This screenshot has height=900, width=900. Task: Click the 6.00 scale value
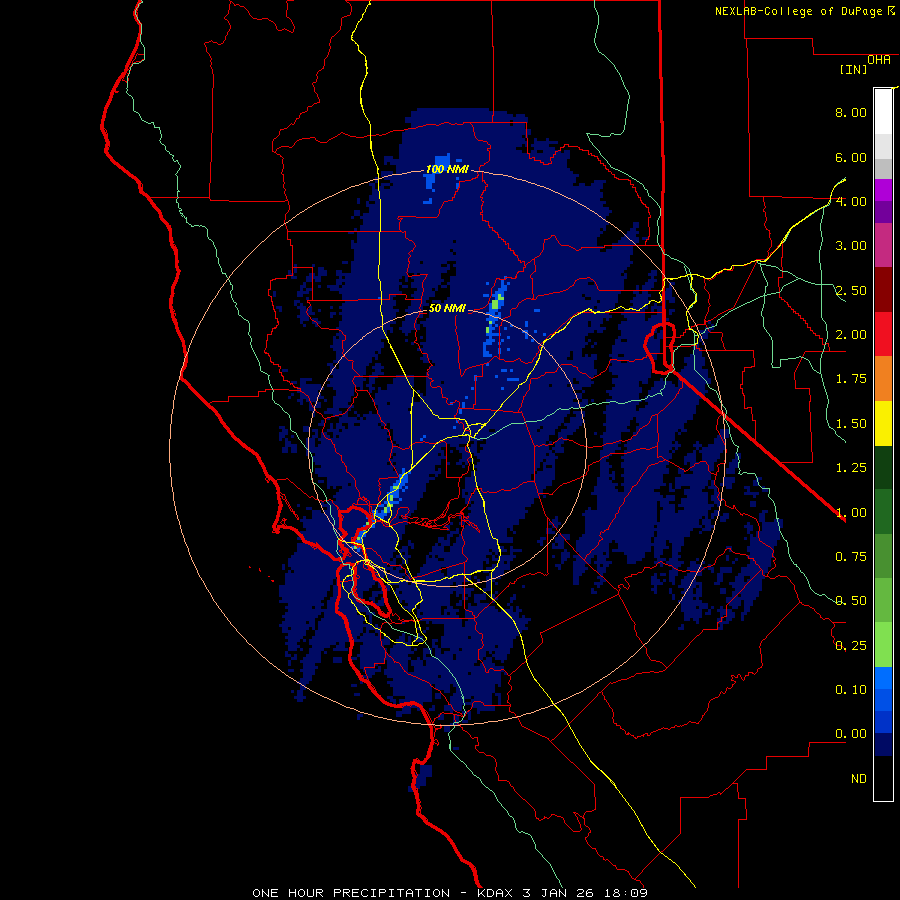tap(851, 157)
